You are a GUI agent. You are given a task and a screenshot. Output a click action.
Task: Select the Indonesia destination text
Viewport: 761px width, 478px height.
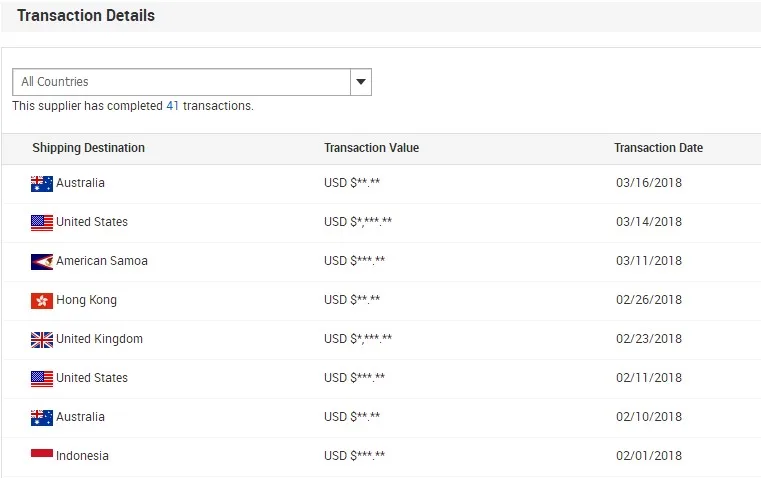pos(82,456)
